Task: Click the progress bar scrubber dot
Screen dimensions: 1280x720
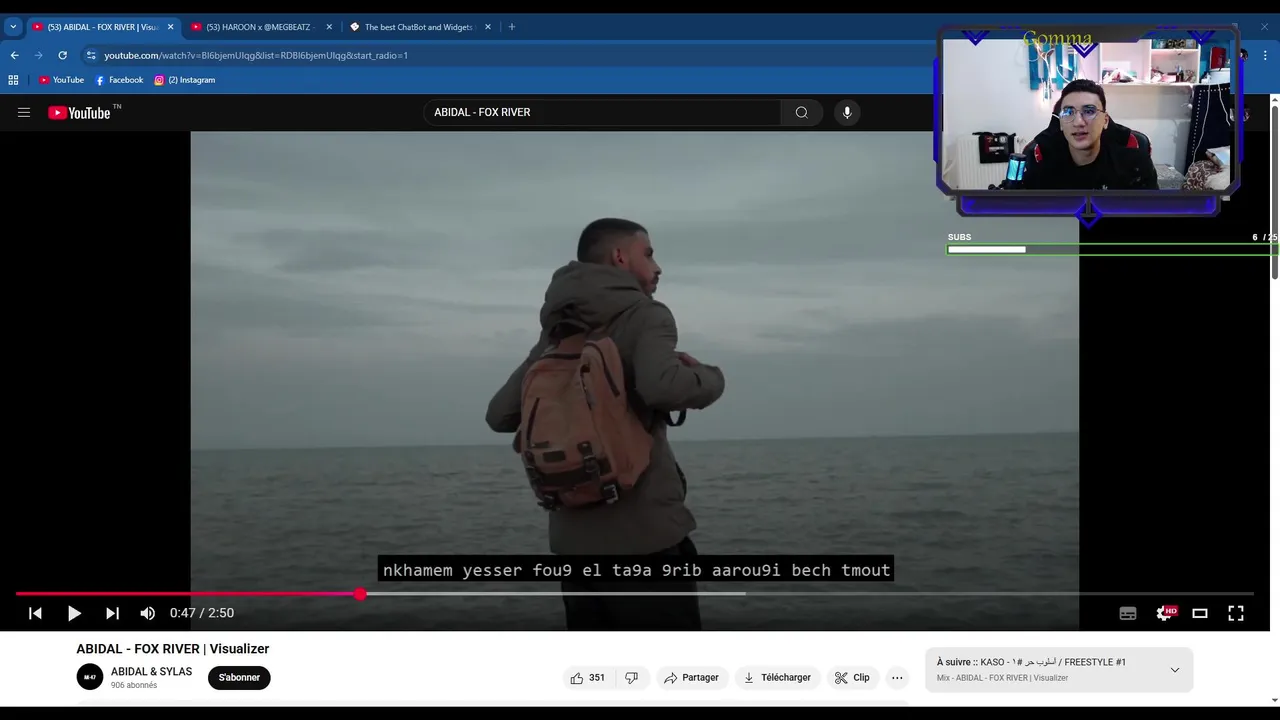Action: pos(360,594)
